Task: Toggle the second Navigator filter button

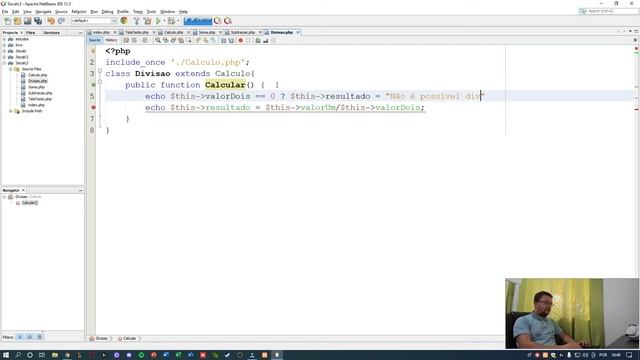Action: coord(29,337)
